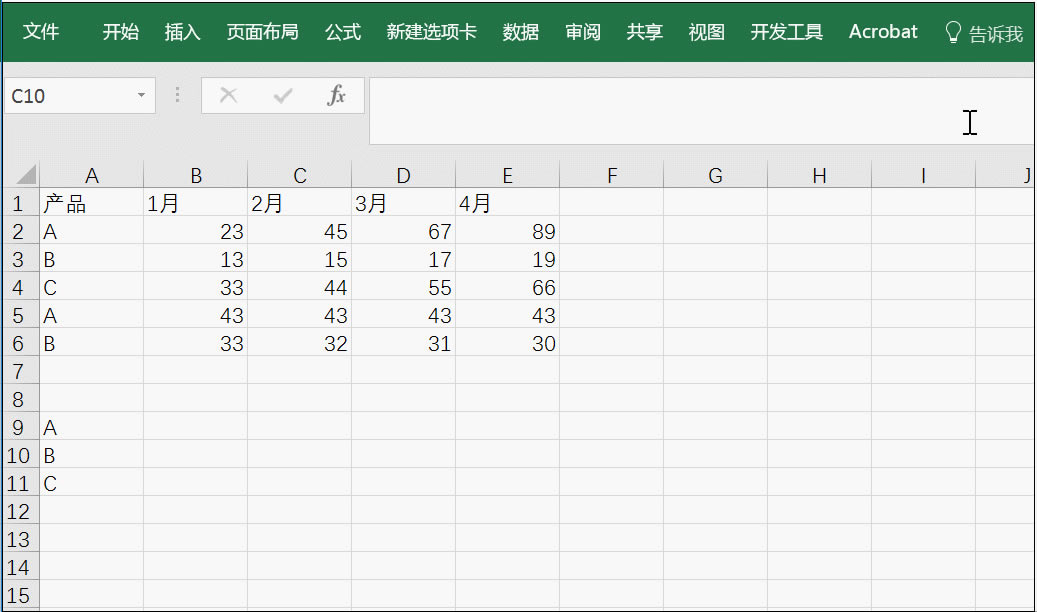Select column I header
1037x612 pixels.
click(x=923, y=175)
